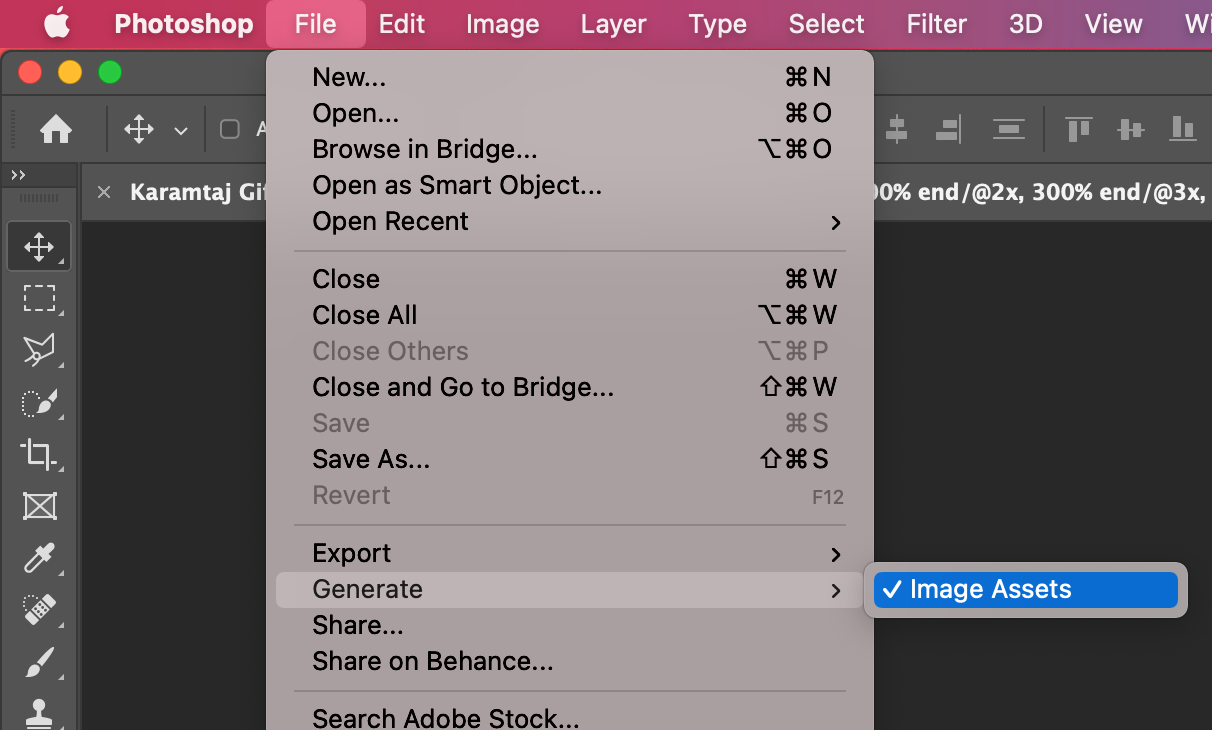Open the Type menu
The image size is (1212, 730).
(x=718, y=24)
